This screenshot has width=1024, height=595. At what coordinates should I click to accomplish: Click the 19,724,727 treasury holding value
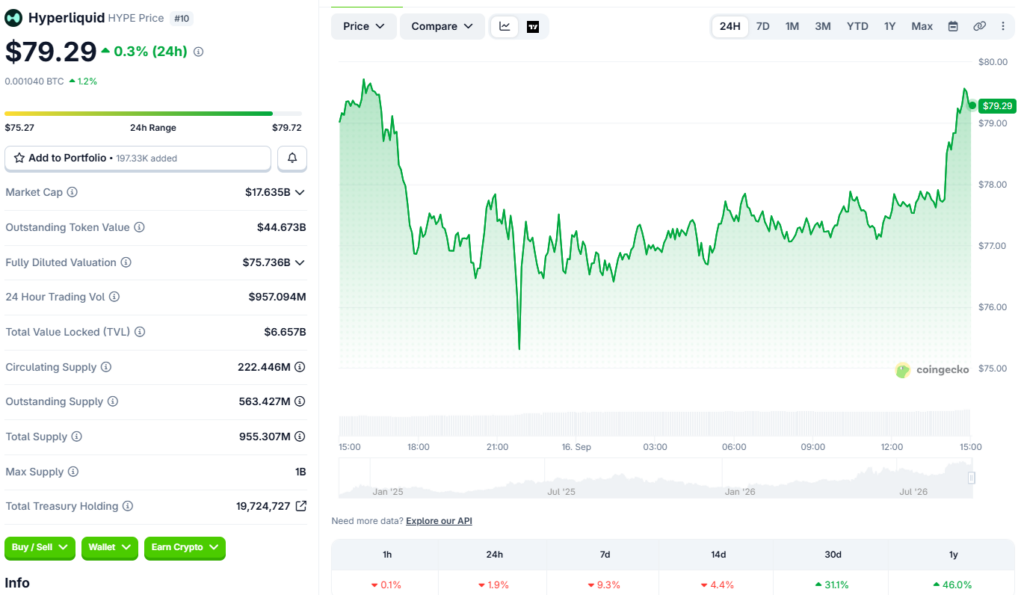click(x=263, y=506)
